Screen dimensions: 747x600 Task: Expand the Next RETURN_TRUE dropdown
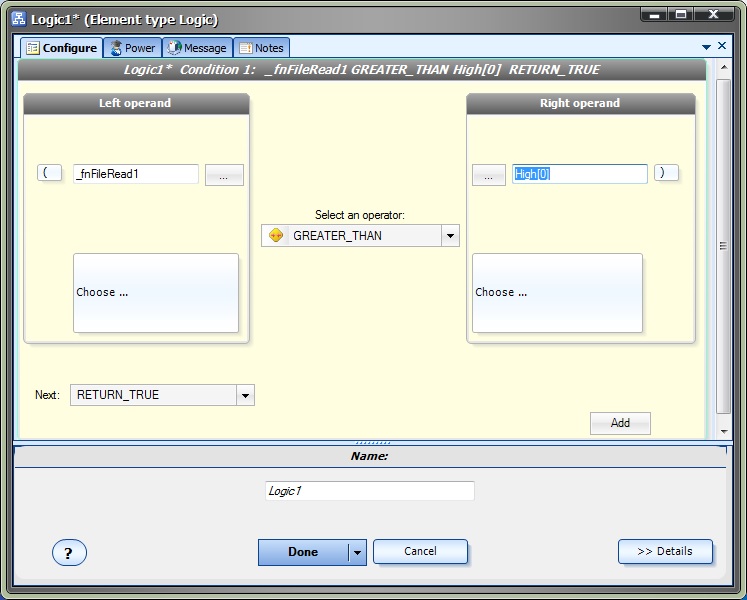point(245,395)
